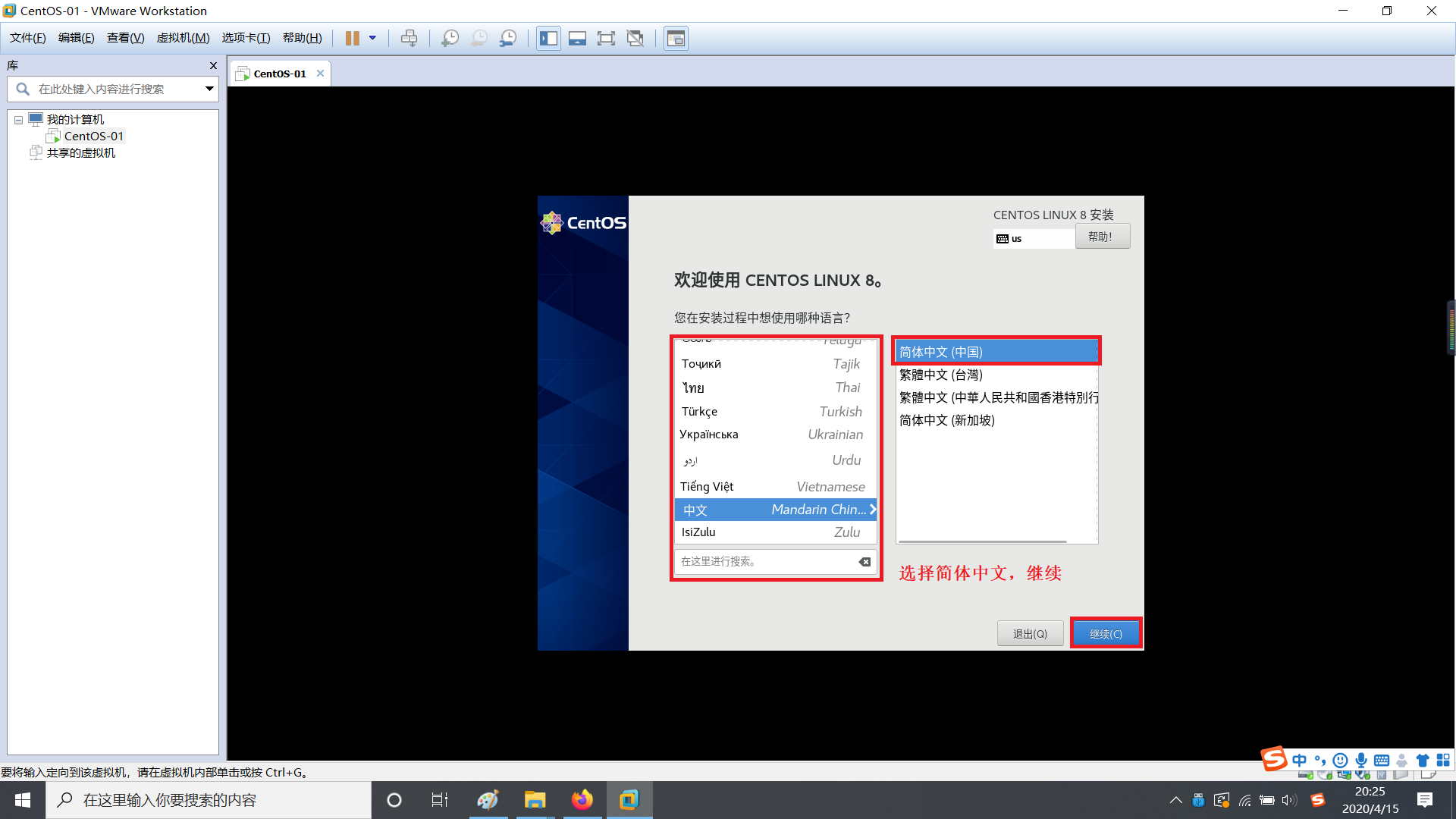
Task: Send Ctrl+Alt+Del to virtual machine
Action: pos(409,38)
